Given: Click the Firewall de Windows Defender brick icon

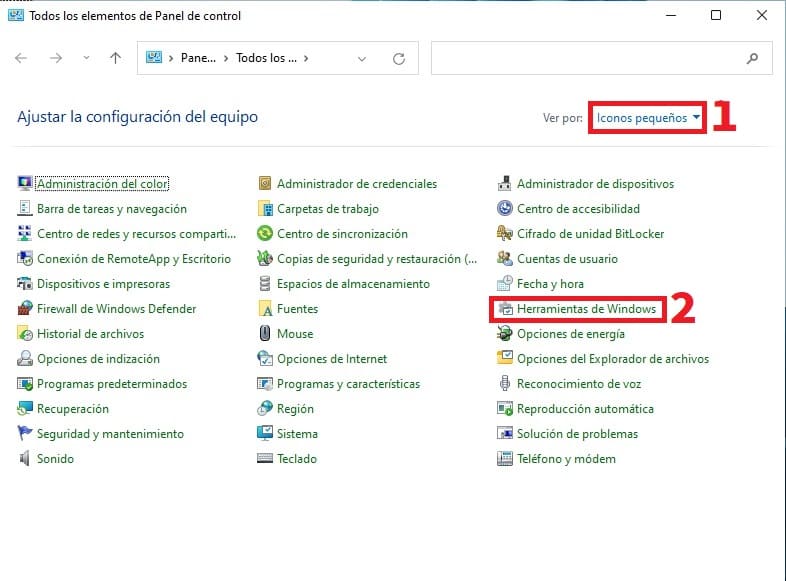Looking at the screenshot, I should [x=25, y=309].
